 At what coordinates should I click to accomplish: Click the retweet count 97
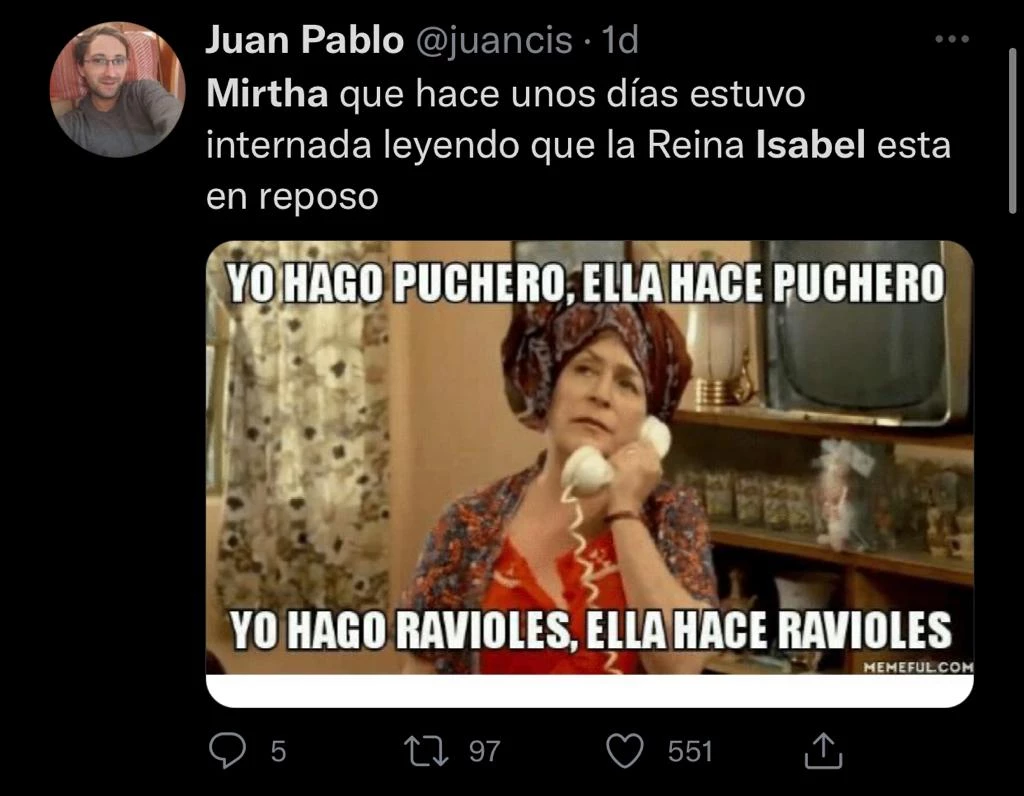point(485,752)
